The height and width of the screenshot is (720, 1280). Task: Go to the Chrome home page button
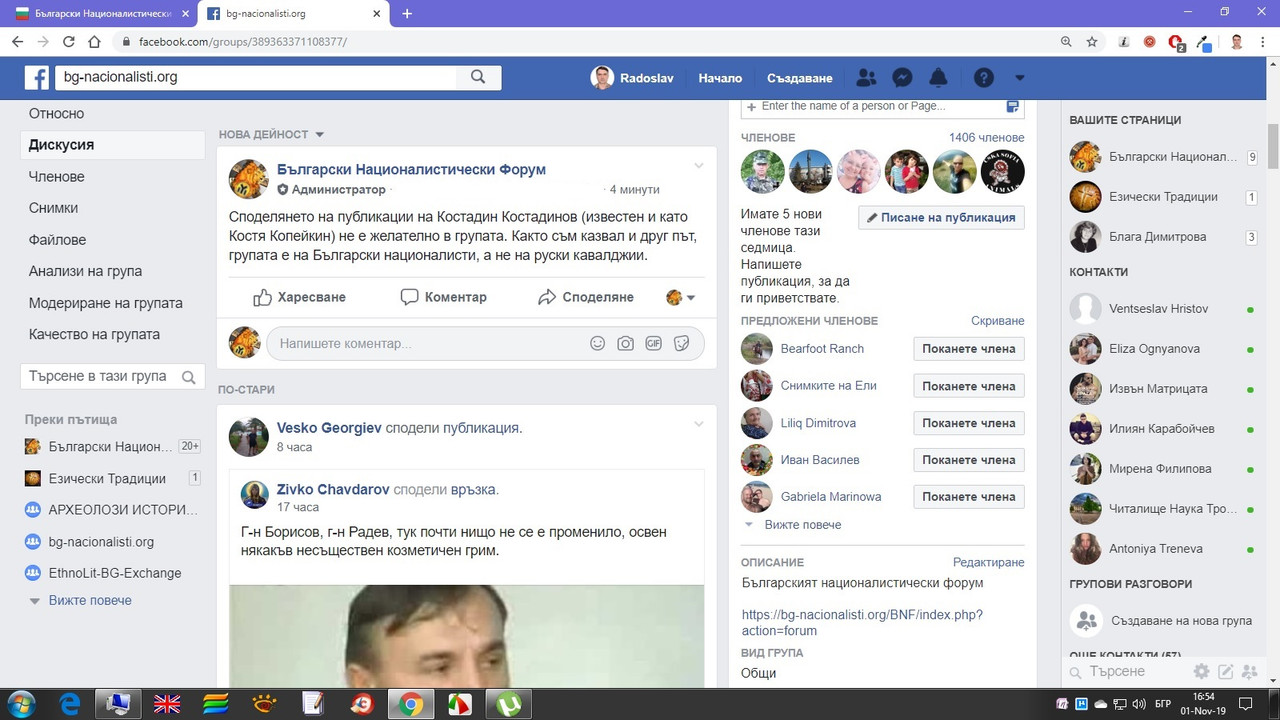click(x=94, y=42)
